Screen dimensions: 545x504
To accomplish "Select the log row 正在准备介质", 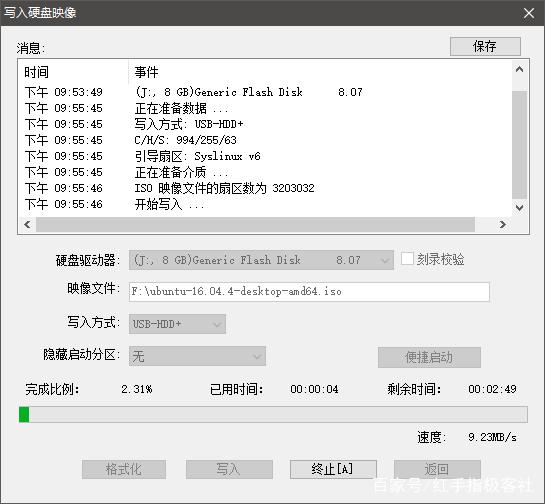I will 266,172.
